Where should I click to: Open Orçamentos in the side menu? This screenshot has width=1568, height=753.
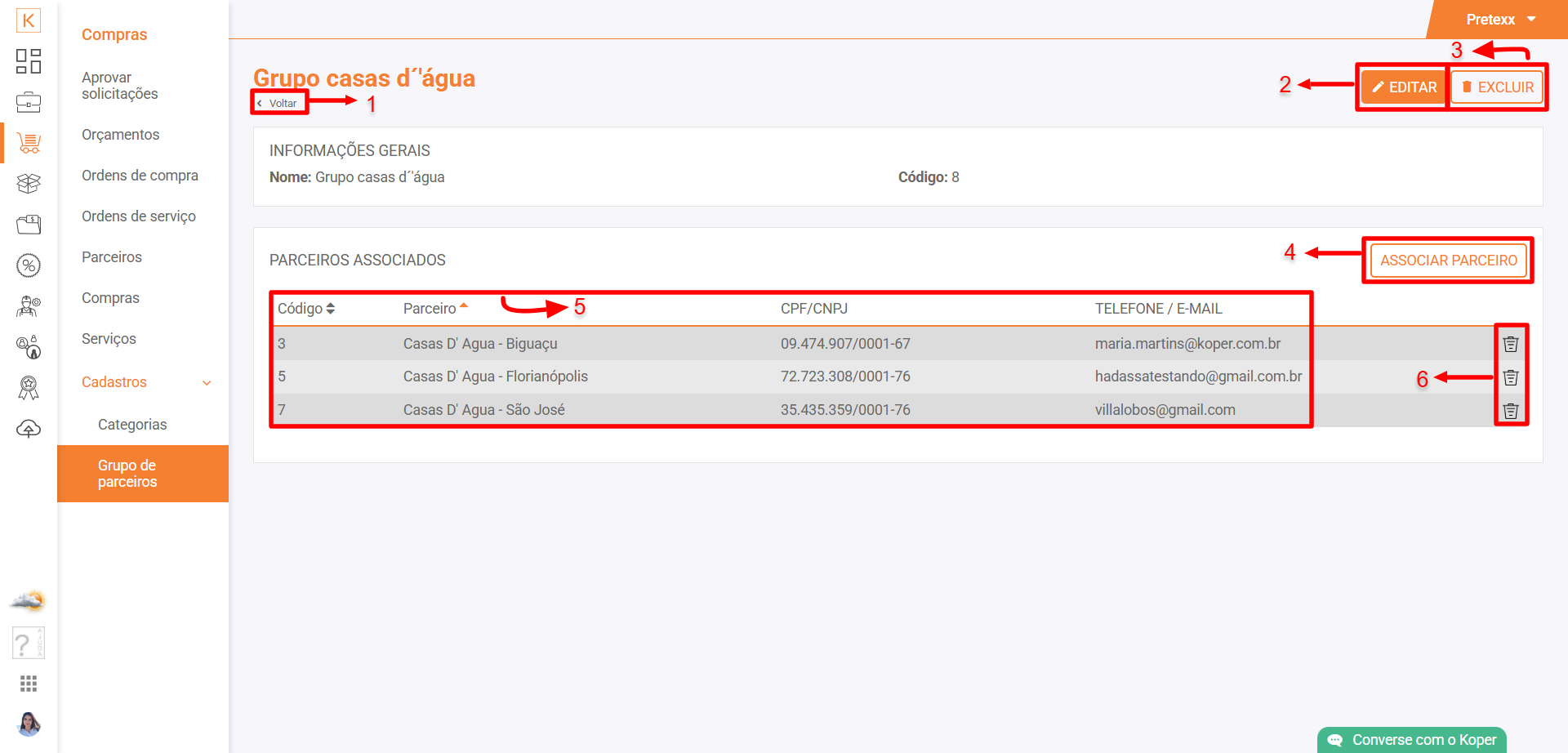(120, 135)
